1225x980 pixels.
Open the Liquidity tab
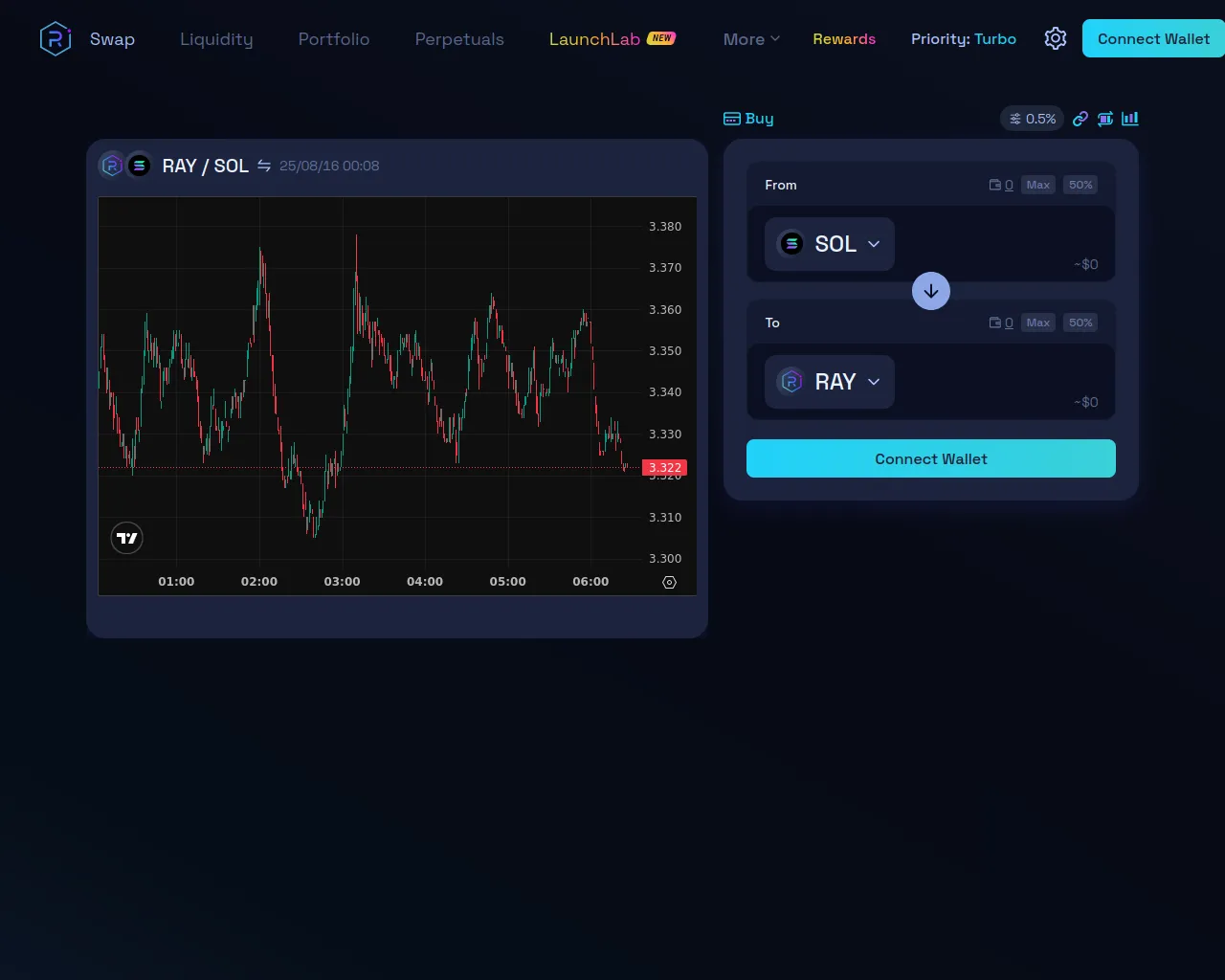click(x=216, y=39)
